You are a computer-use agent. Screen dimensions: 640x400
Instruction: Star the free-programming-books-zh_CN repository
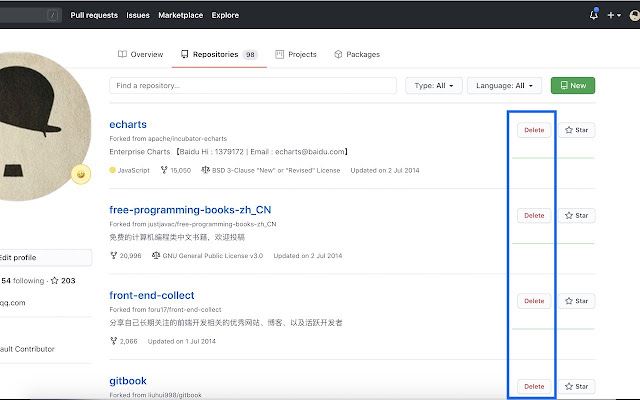(575, 215)
